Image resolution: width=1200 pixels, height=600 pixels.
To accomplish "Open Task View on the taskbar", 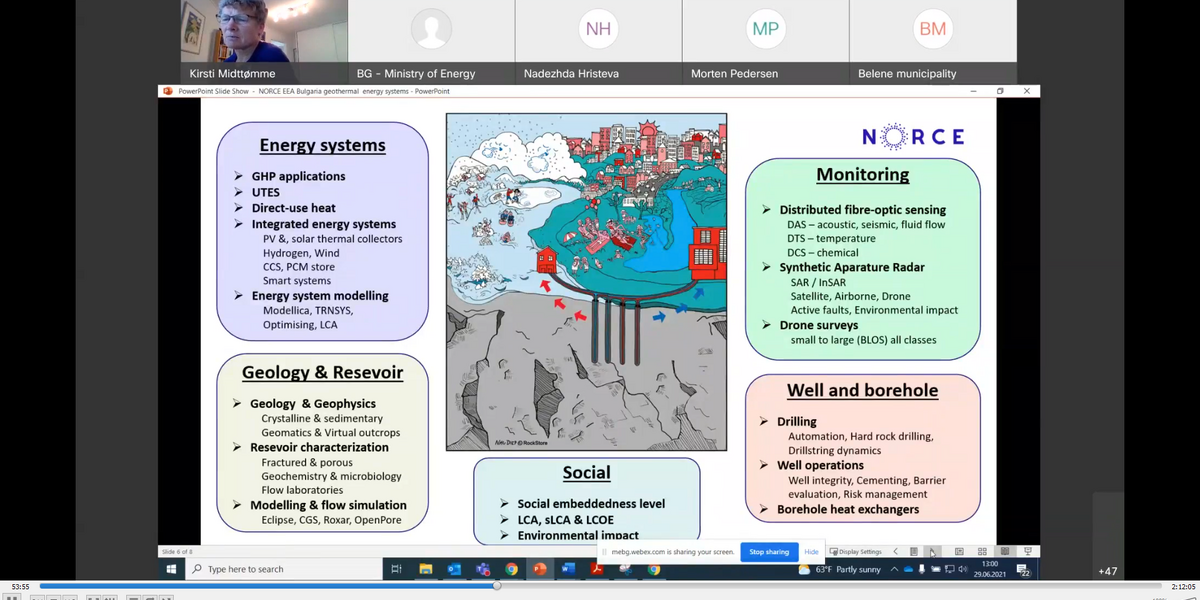I will (x=396, y=569).
